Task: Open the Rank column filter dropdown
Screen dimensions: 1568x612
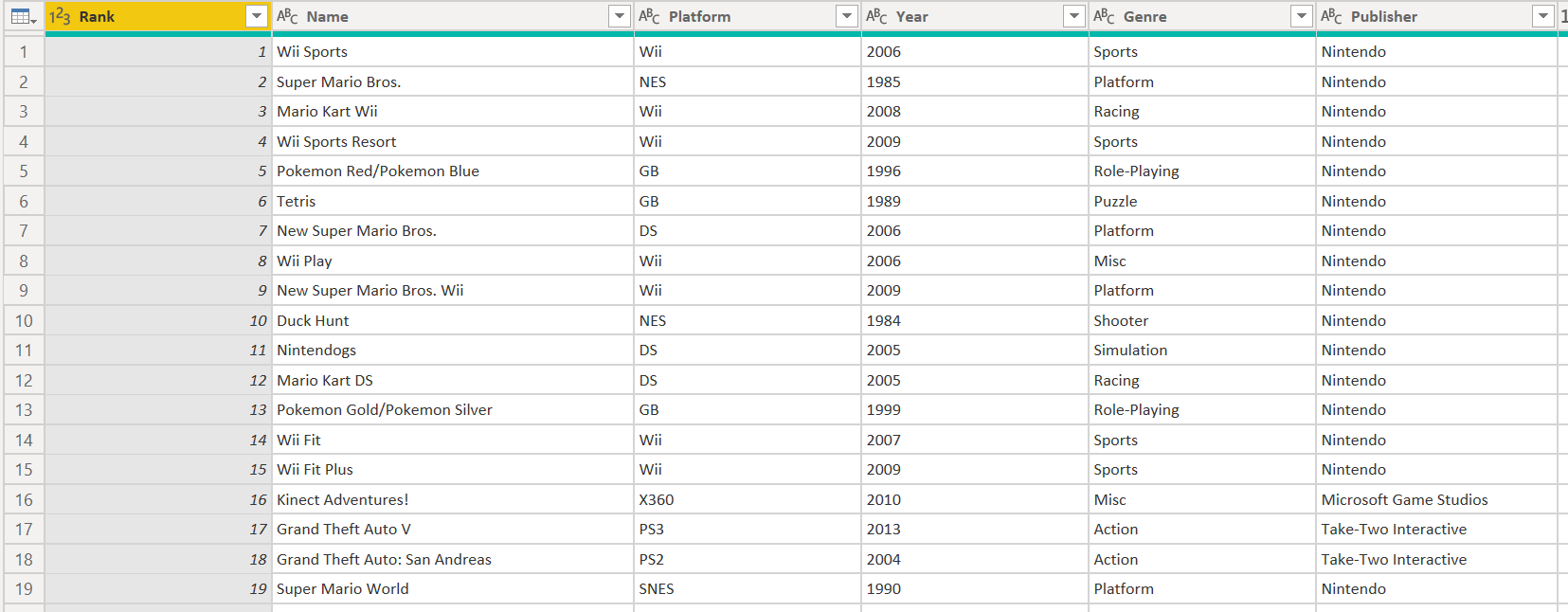Action: [x=257, y=17]
